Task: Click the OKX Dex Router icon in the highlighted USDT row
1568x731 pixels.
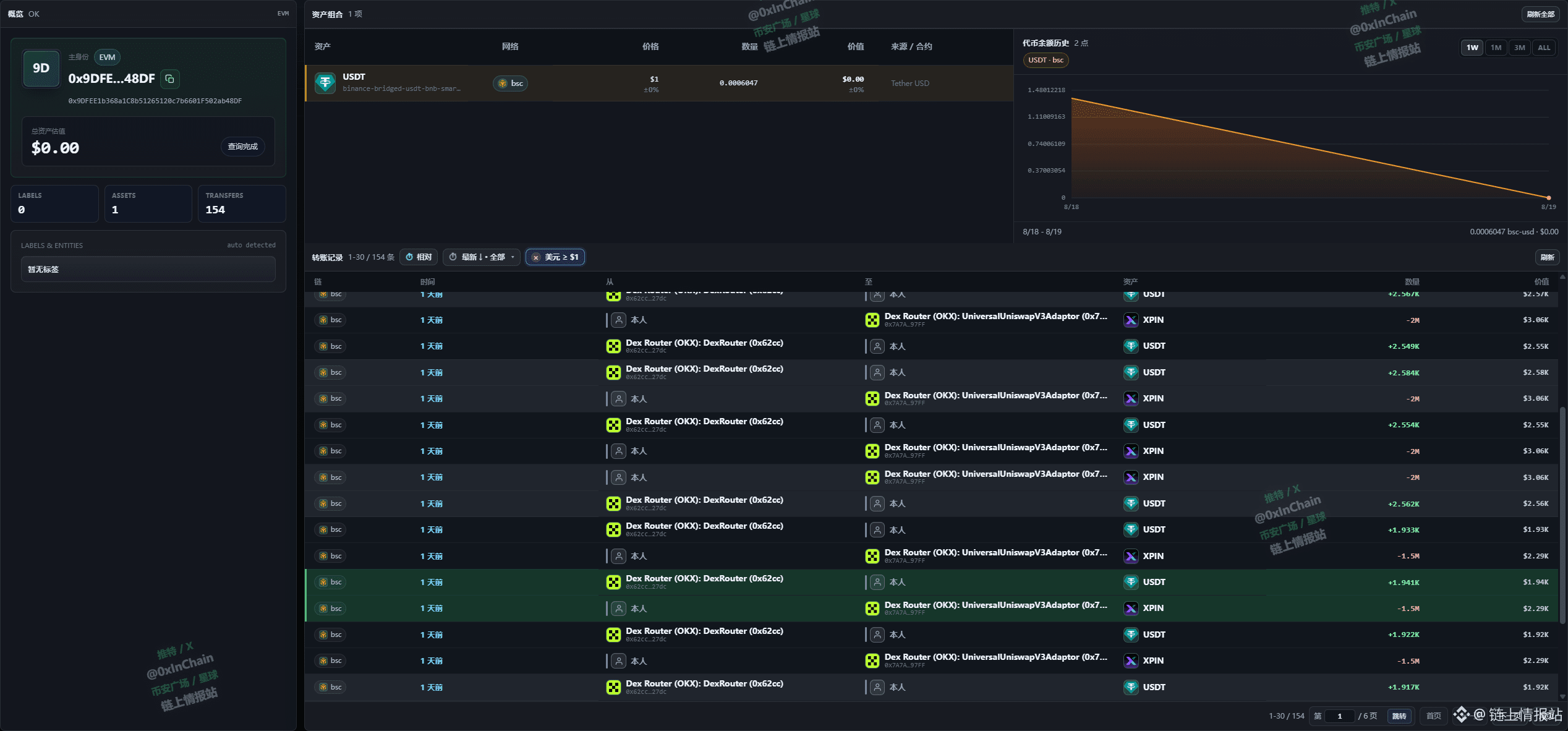Action: tap(613, 583)
